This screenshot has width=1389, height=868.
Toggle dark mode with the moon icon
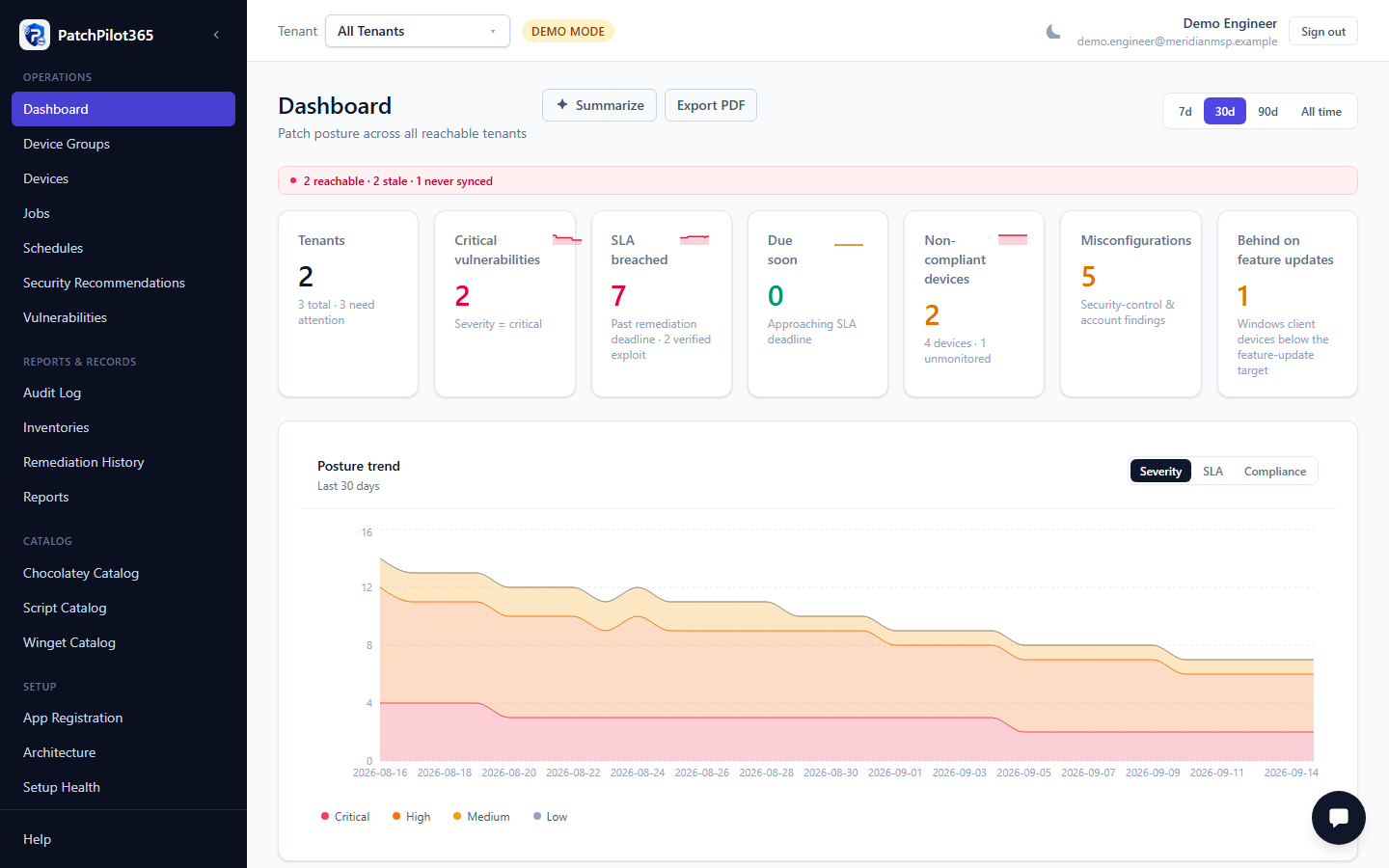1053,32
